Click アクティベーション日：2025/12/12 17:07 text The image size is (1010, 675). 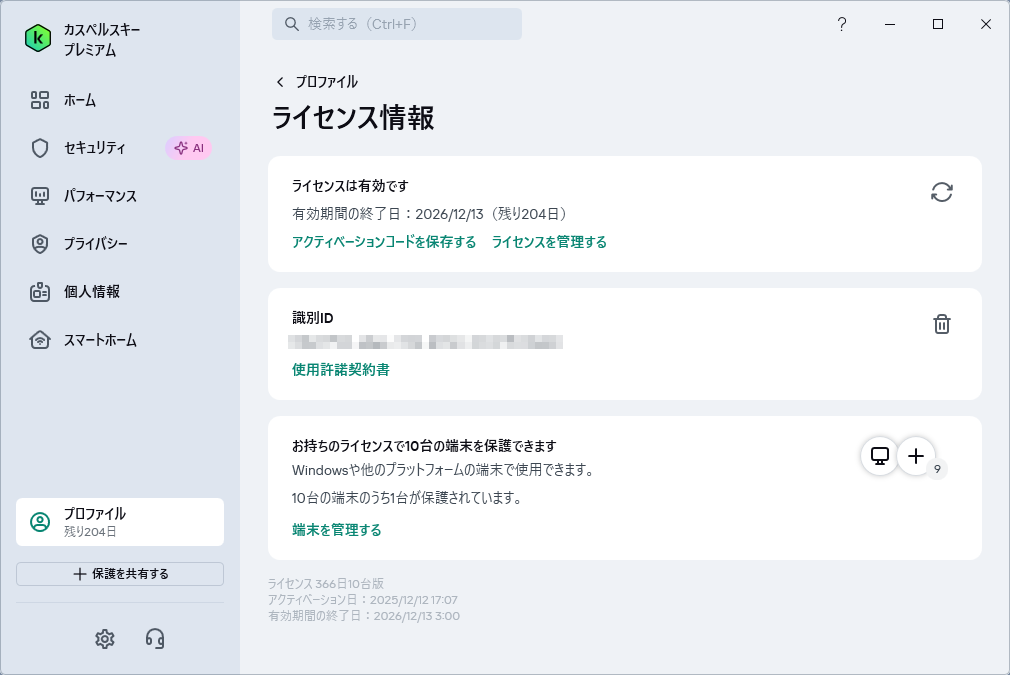tap(363, 600)
